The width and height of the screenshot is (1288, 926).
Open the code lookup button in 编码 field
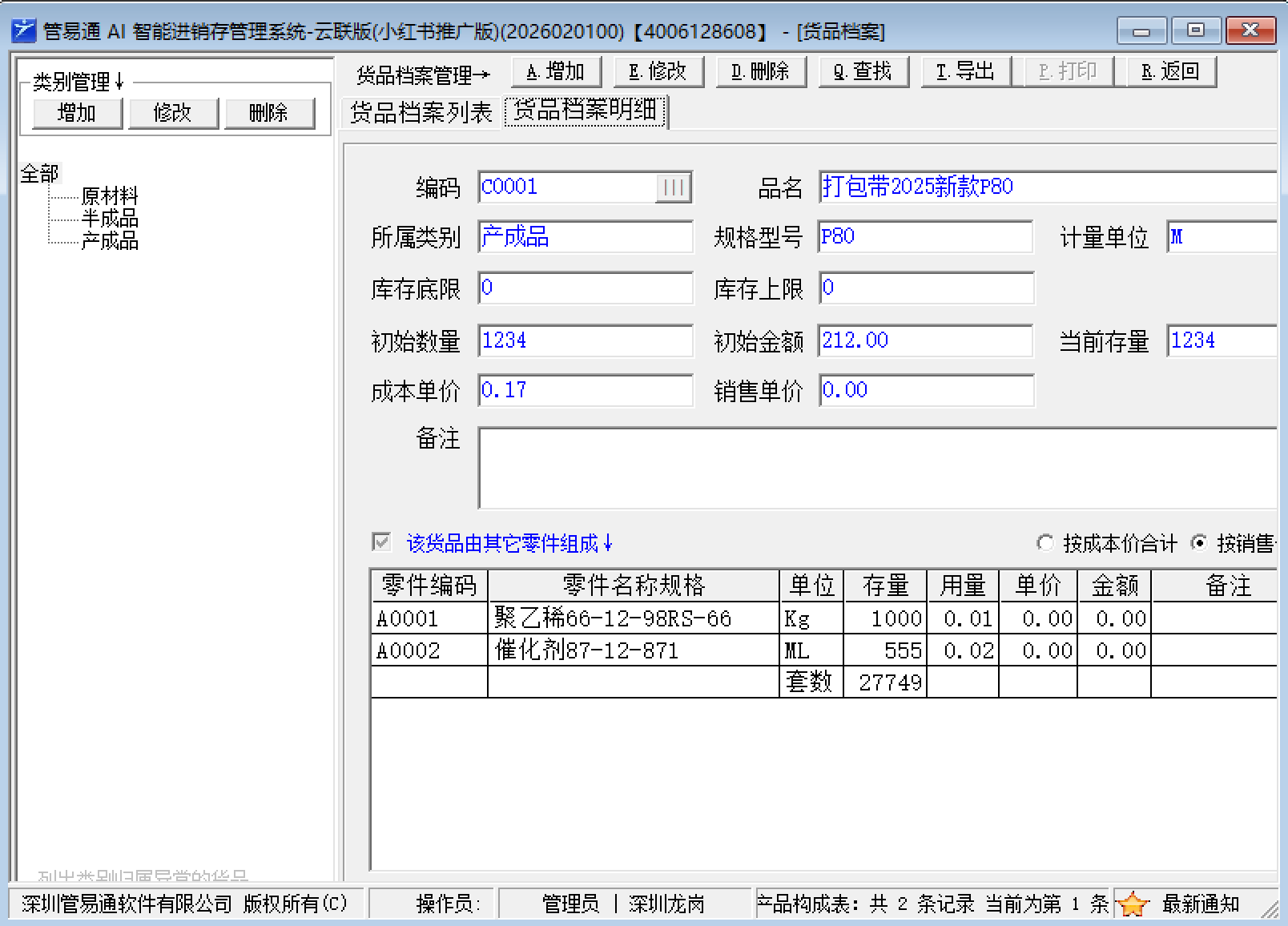point(673,187)
